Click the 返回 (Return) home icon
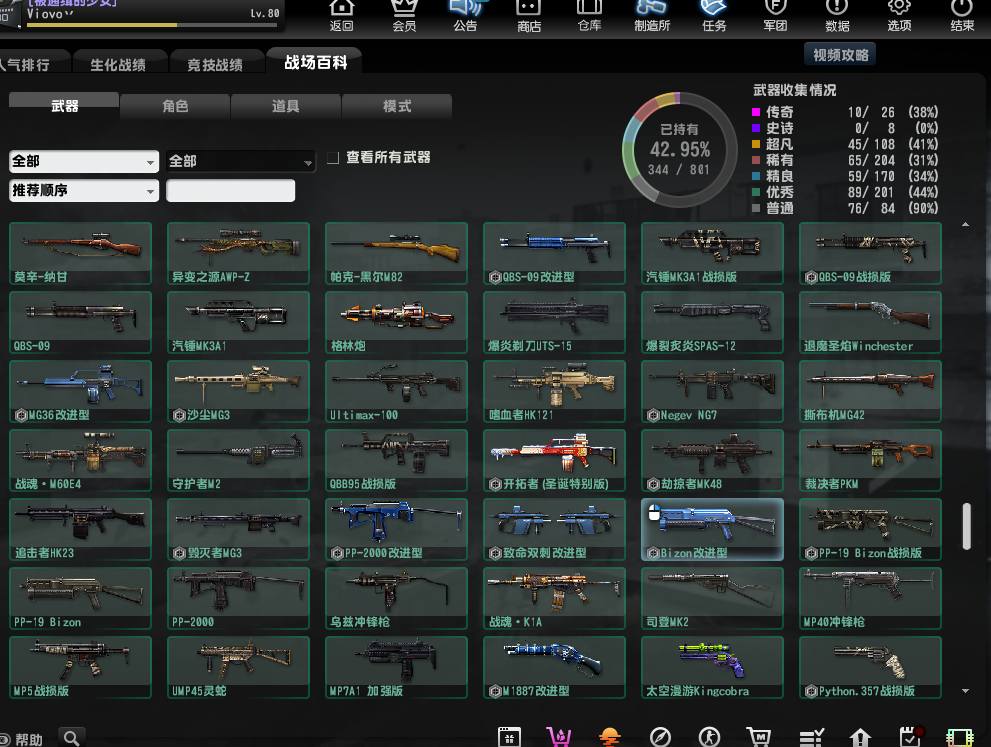The height and width of the screenshot is (747, 991). pyautogui.click(x=342, y=14)
